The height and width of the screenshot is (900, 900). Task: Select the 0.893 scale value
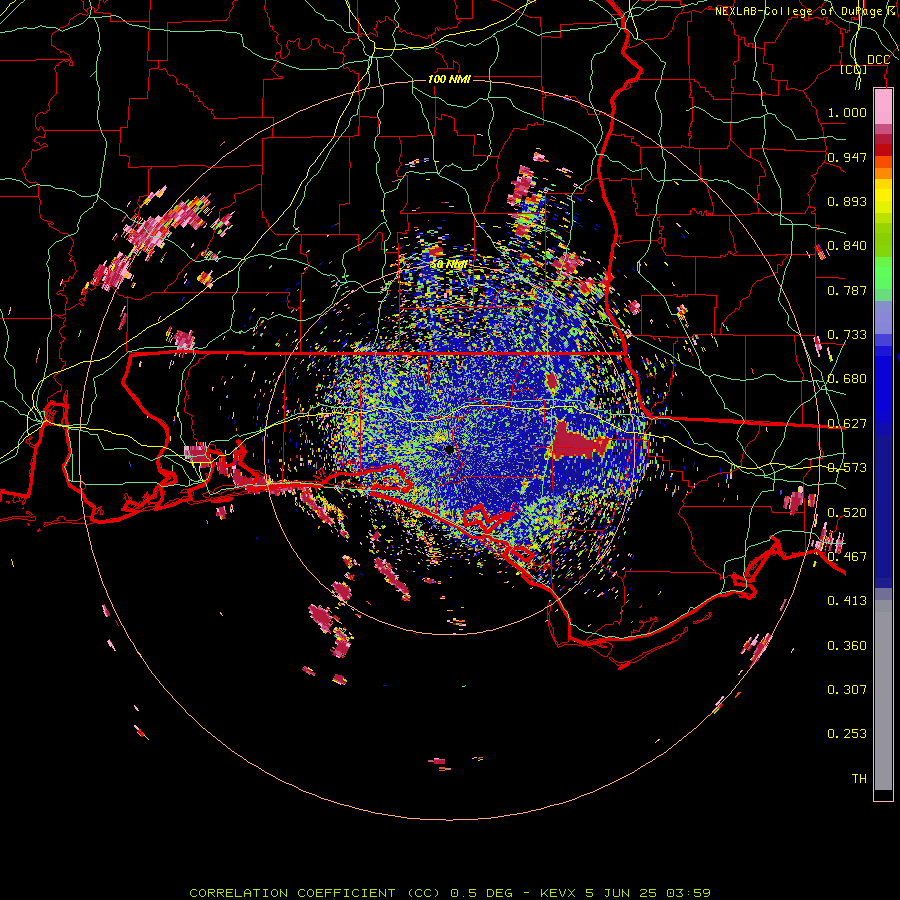coord(847,201)
